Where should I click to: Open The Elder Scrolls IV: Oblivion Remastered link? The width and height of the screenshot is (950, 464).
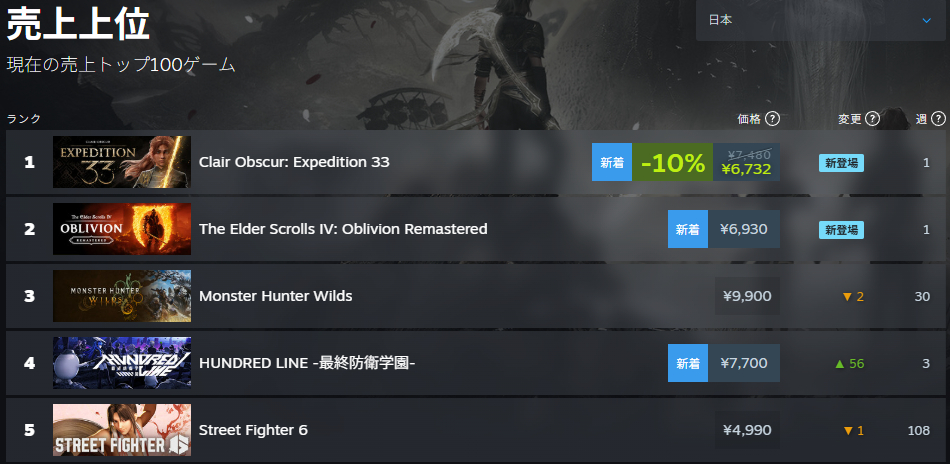pyautogui.click(x=343, y=229)
